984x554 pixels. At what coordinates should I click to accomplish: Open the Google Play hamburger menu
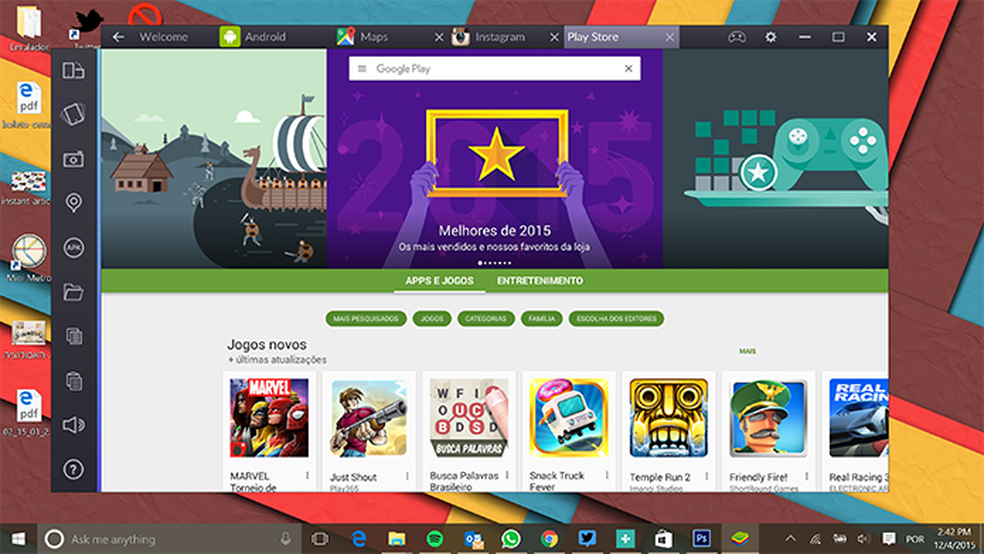point(362,69)
